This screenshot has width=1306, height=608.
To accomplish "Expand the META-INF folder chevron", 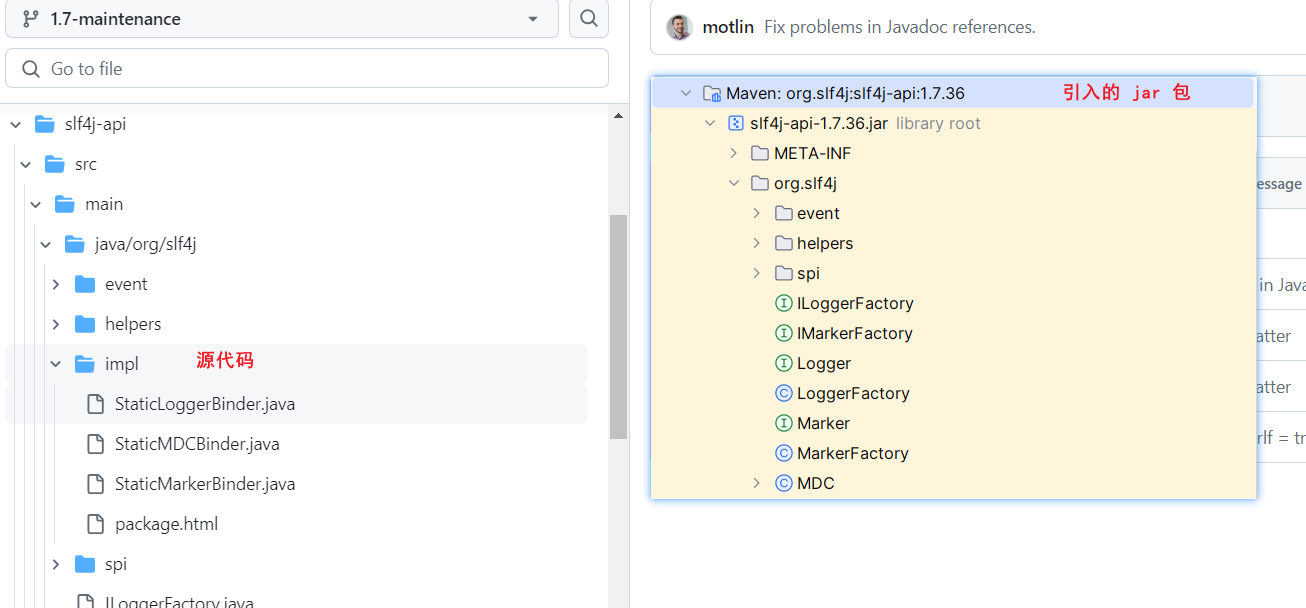I will coord(733,153).
